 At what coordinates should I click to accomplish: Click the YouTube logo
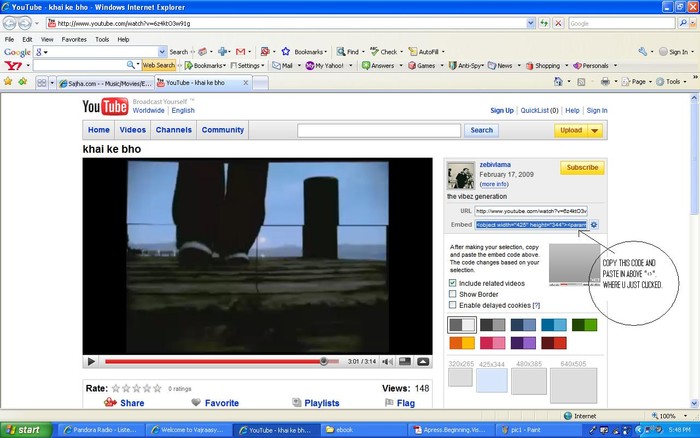[103, 108]
